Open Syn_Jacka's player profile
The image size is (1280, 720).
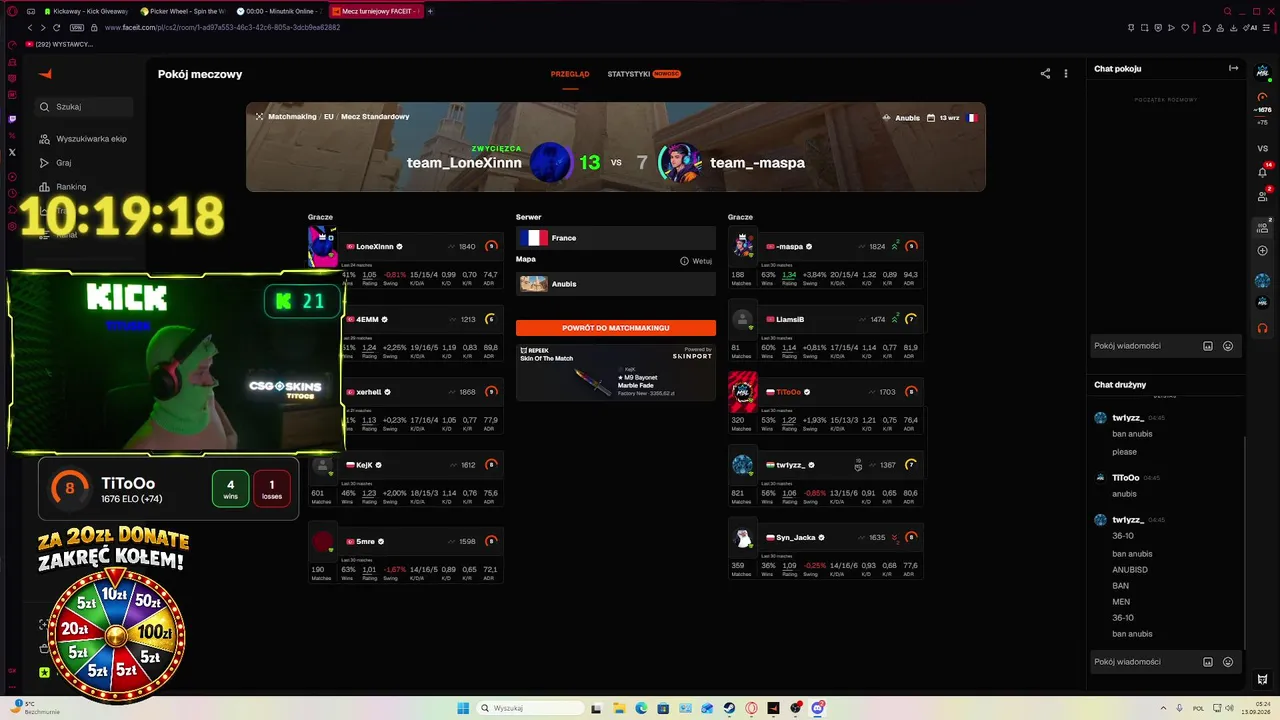point(796,538)
